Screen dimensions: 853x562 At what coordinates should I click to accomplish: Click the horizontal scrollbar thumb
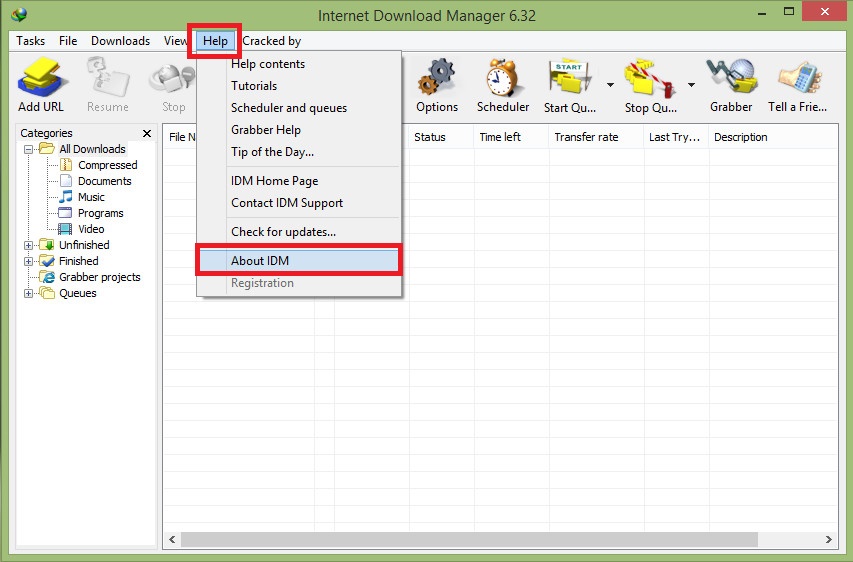pyautogui.click(x=469, y=539)
